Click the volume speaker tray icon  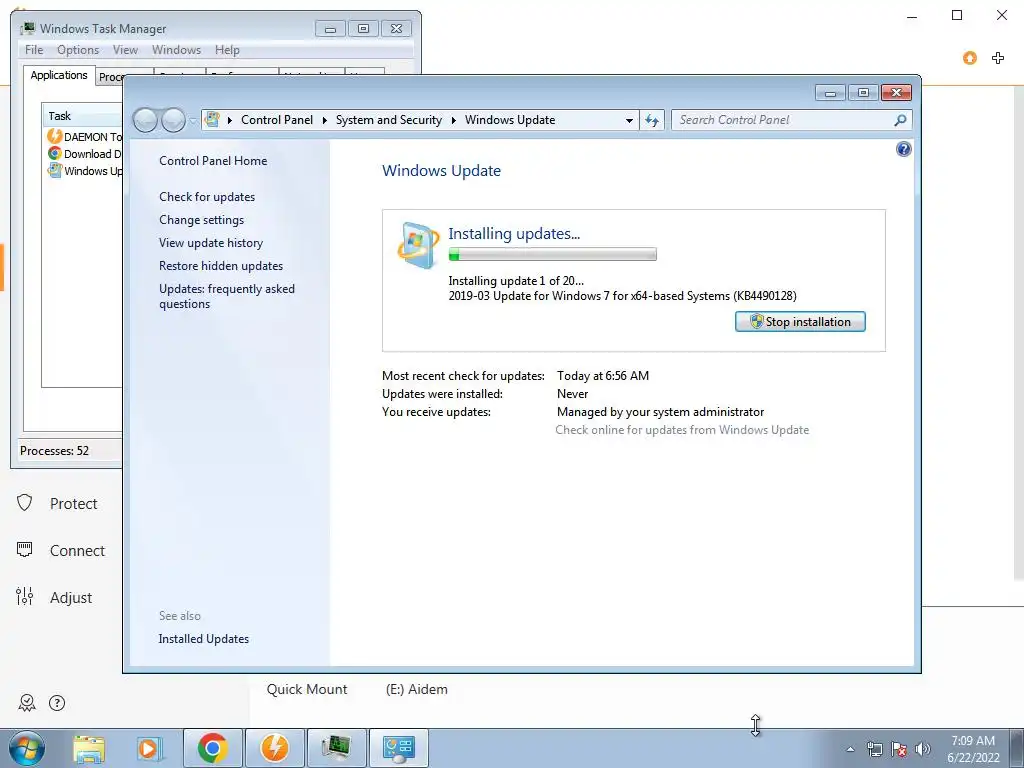pyautogui.click(x=922, y=749)
